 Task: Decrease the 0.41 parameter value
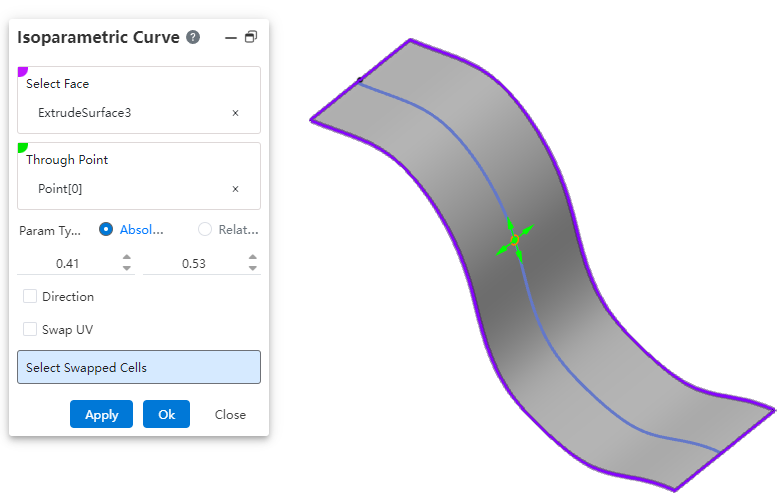click(x=126, y=268)
